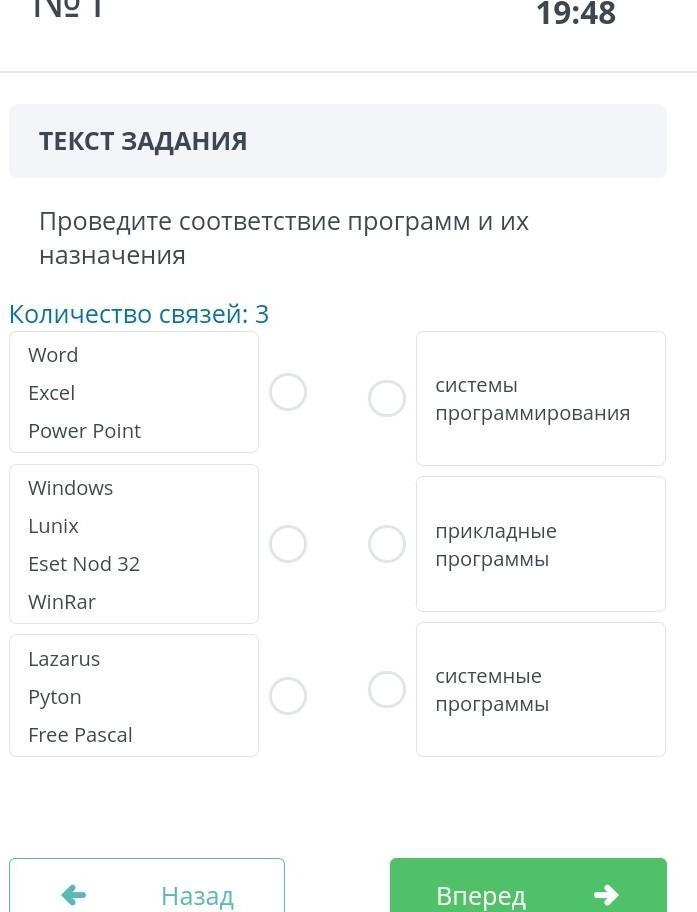This screenshot has height=912, width=697.
Task: Click the системные программы answer box
Action: [541, 689]
